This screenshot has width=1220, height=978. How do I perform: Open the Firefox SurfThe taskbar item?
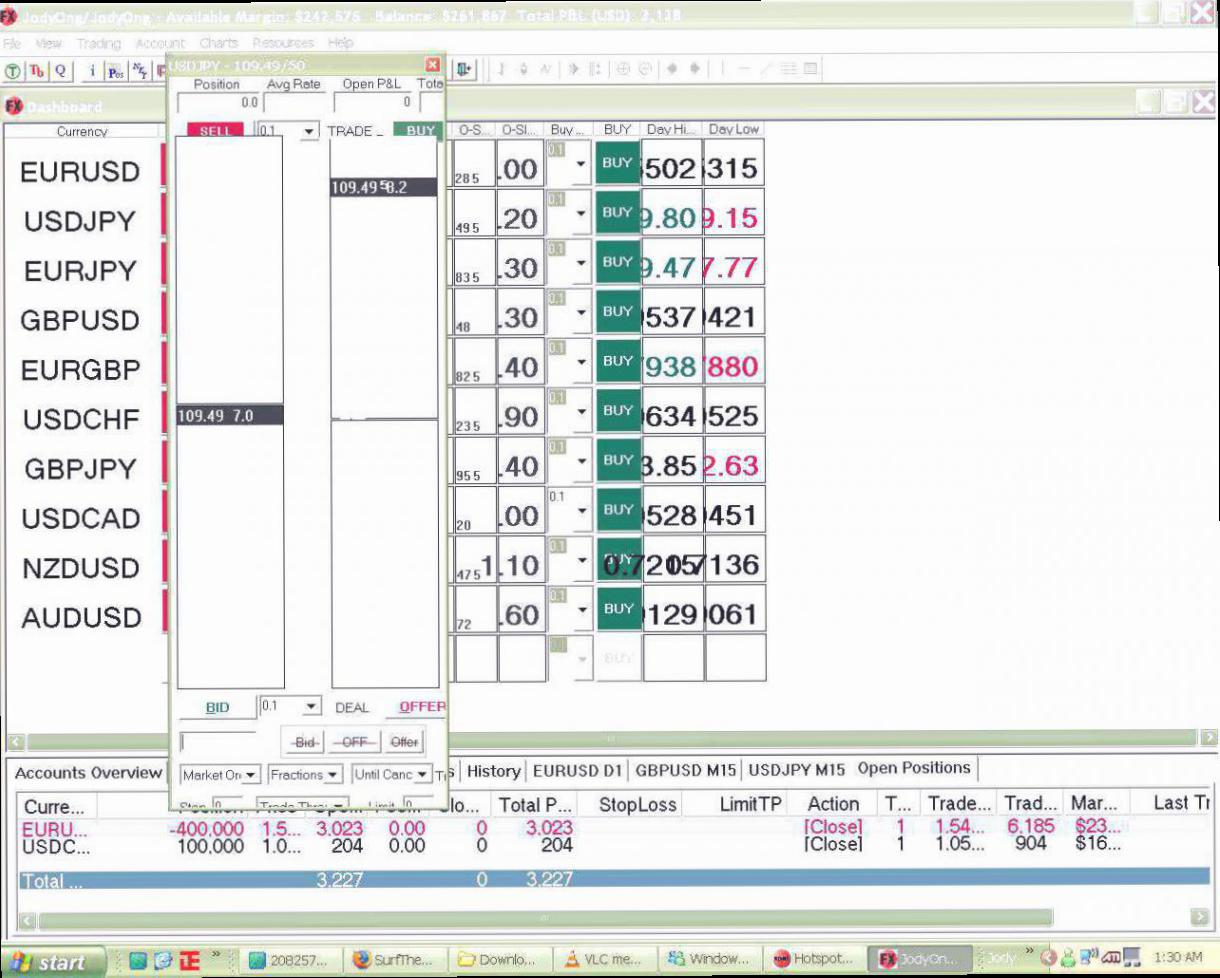[x=394, y=960]
